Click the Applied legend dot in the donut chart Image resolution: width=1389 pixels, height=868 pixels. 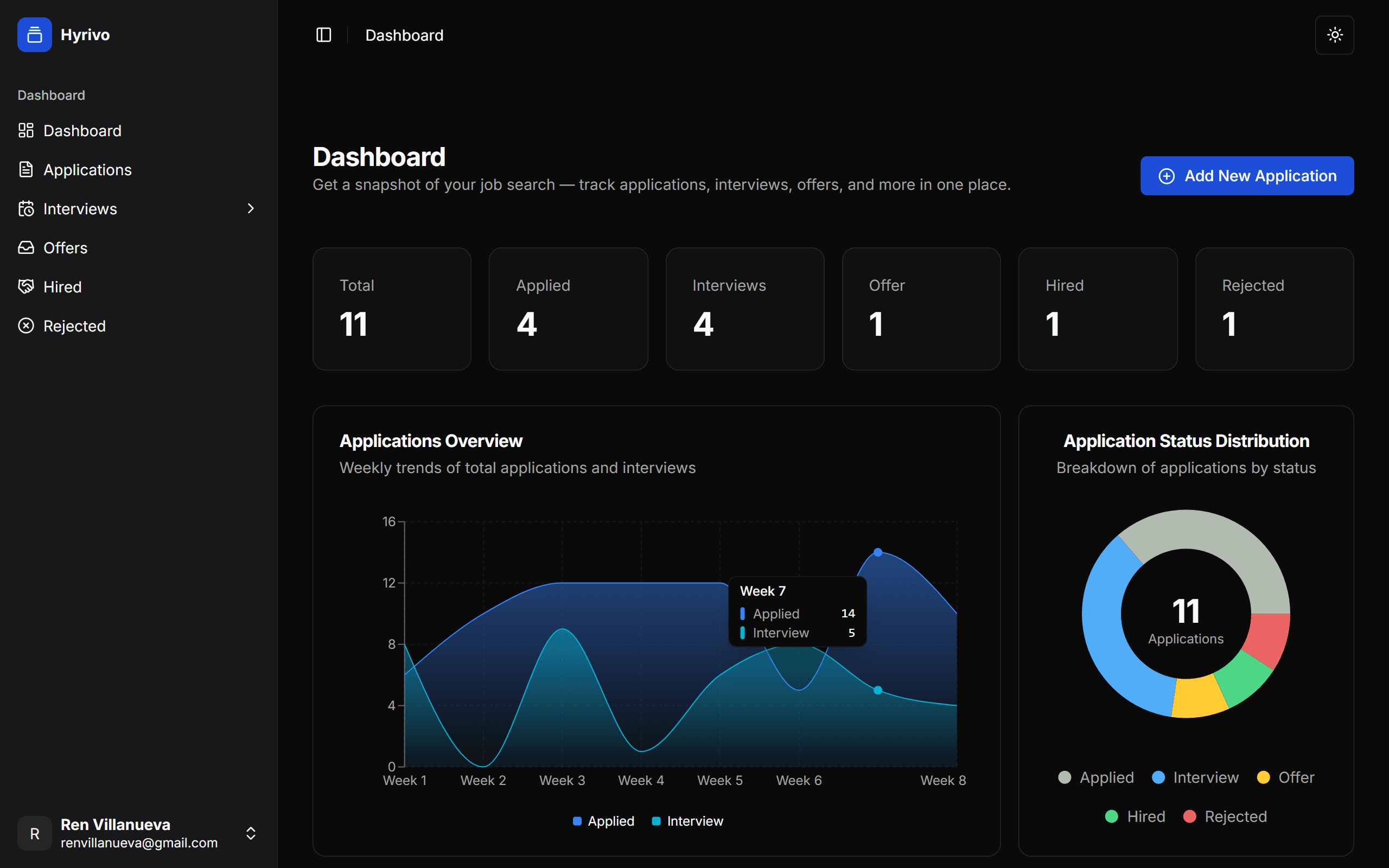point(1065,777)
